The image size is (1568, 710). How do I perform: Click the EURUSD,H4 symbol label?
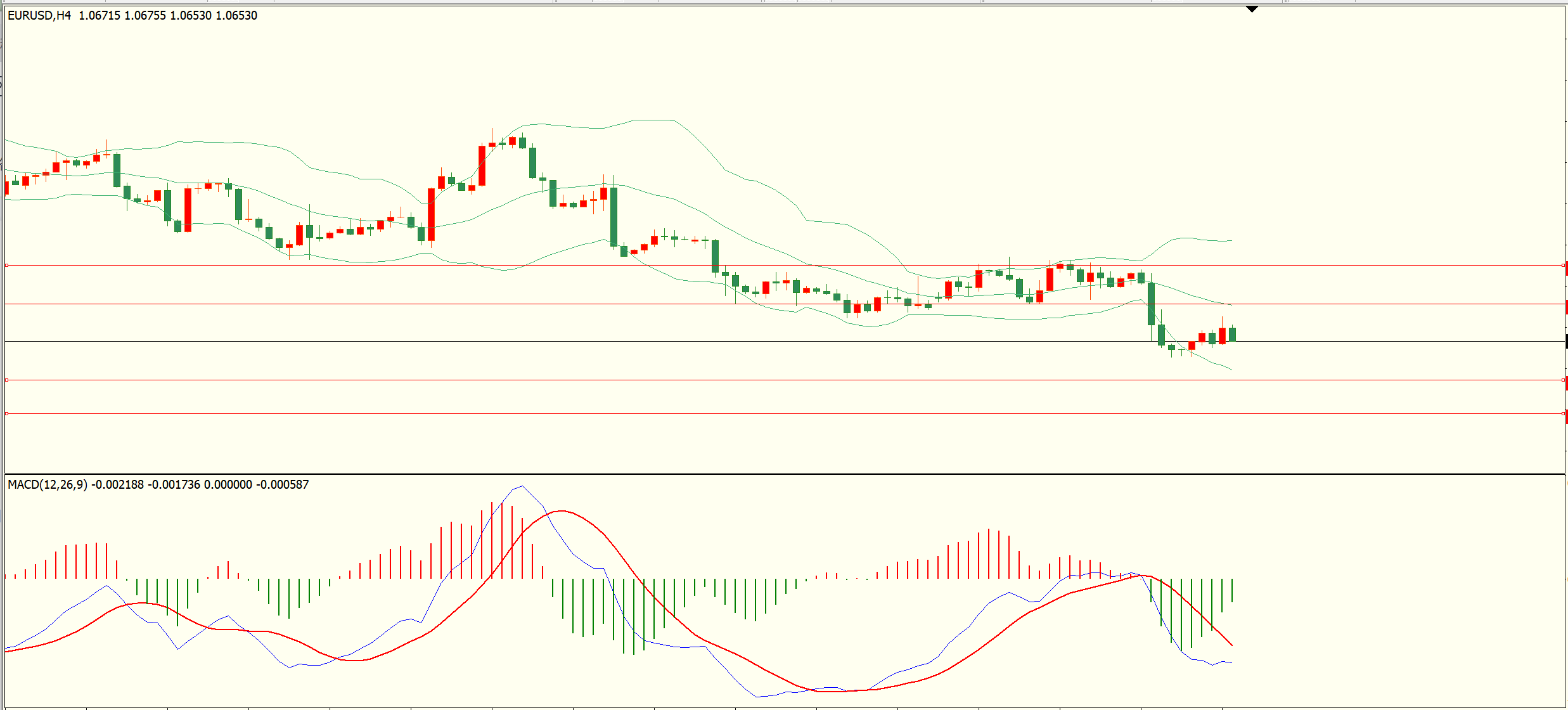pyautogui.click(x=39, y=16)
